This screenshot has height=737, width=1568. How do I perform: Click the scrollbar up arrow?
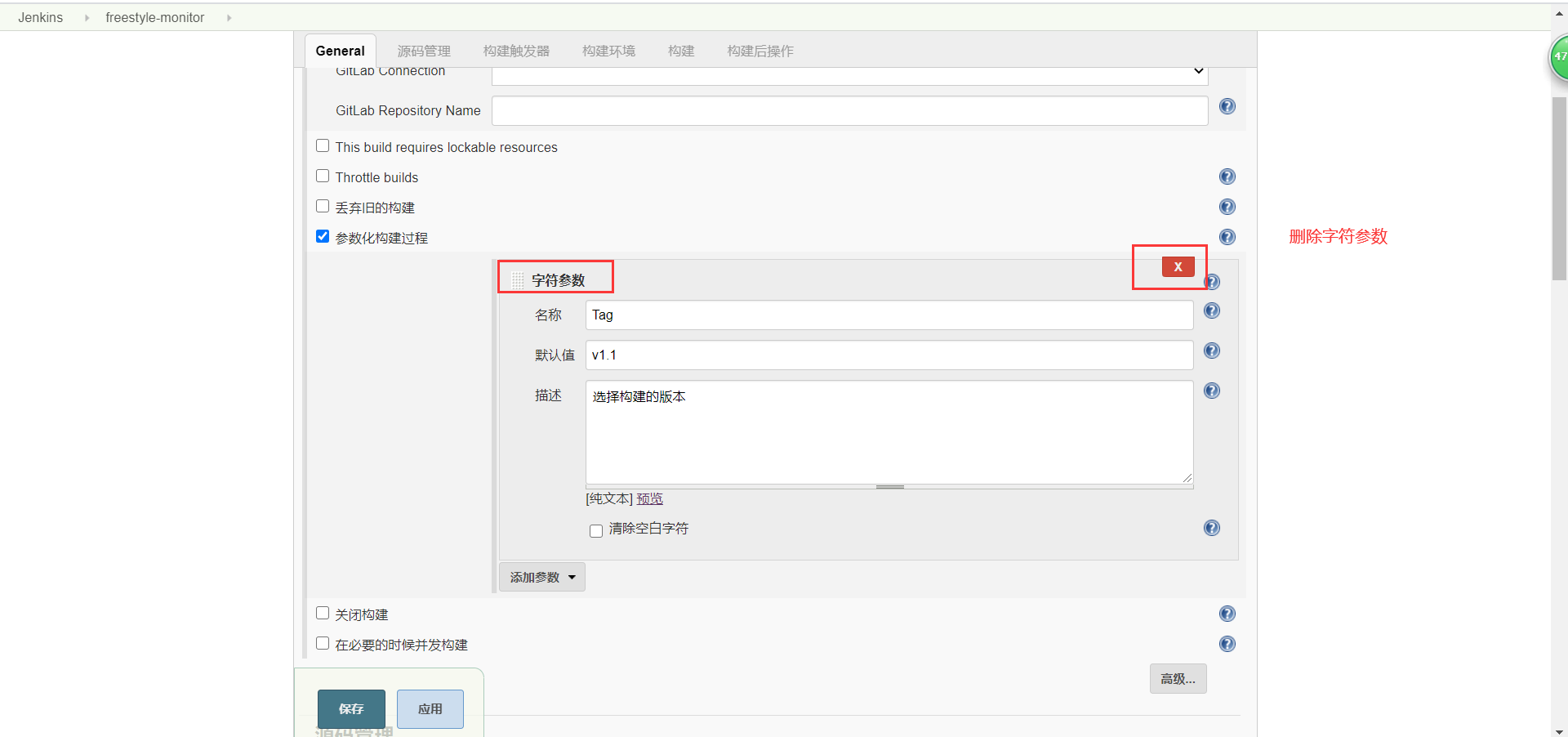pos(1559,14)
